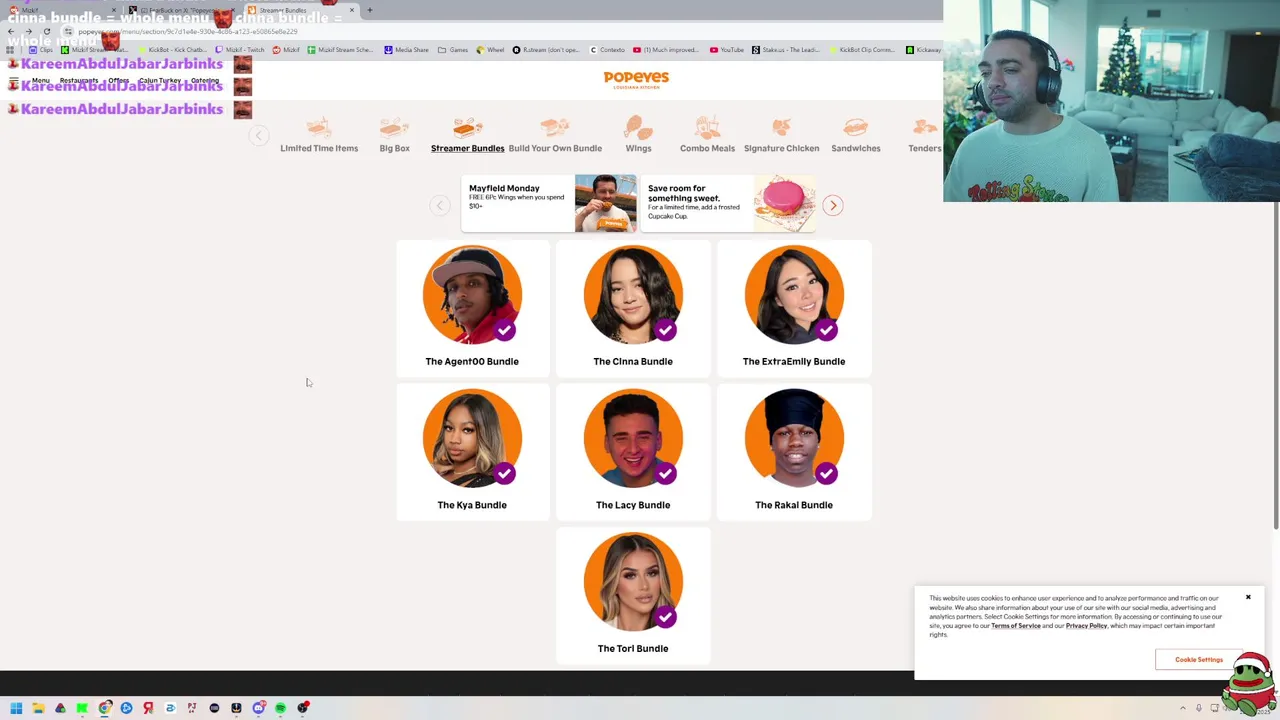Open the Sandwiches category
1280x720 pixels.
click(856, 135)
